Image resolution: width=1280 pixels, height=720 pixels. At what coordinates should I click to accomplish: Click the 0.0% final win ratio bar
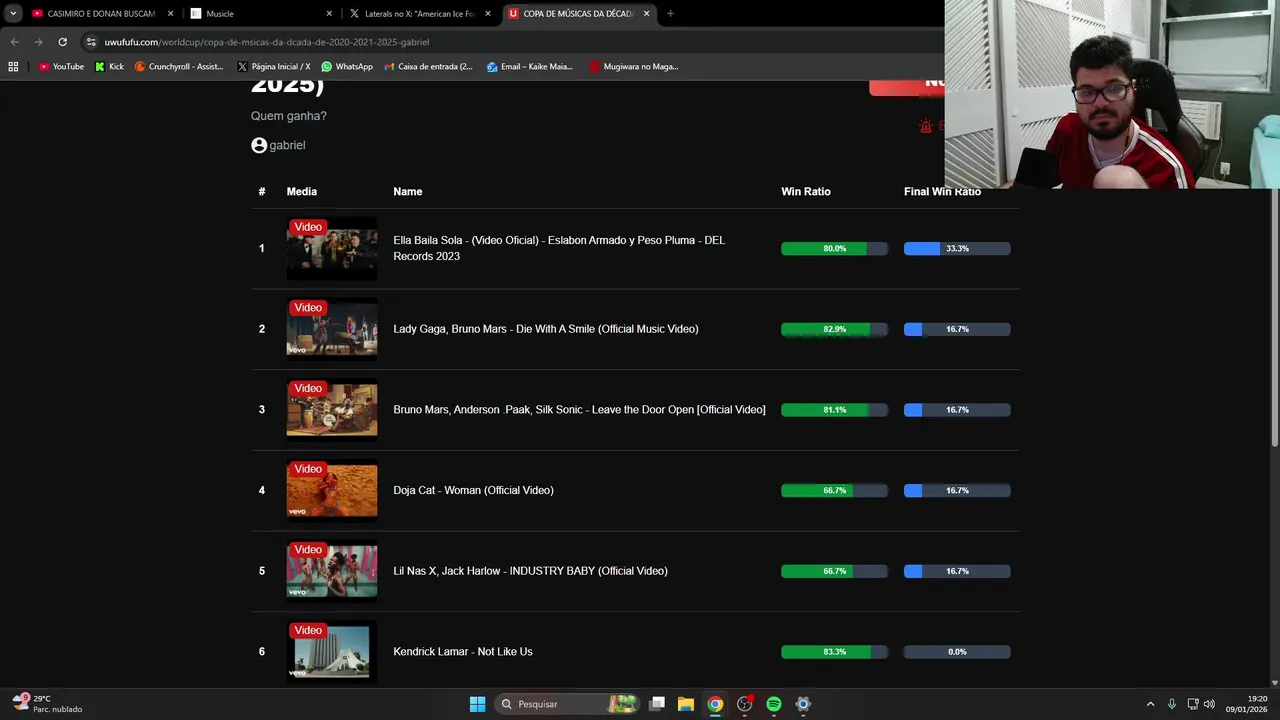coord(957,652)
